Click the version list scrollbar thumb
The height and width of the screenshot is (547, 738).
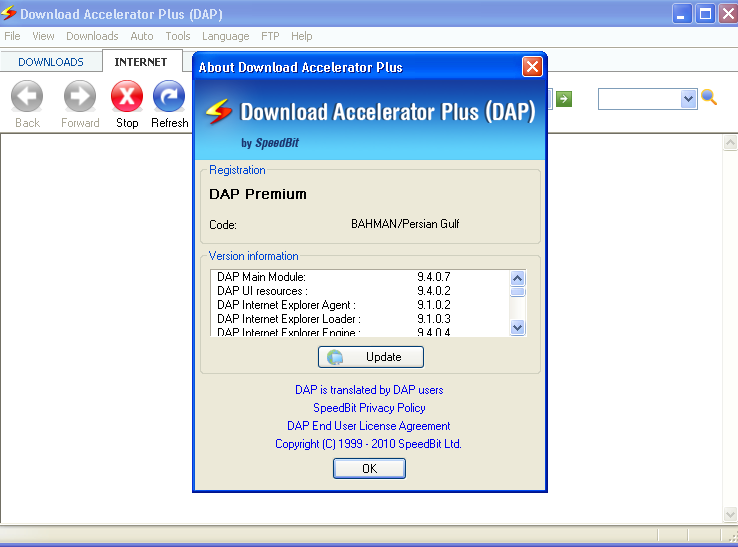(x=518, y=292)
